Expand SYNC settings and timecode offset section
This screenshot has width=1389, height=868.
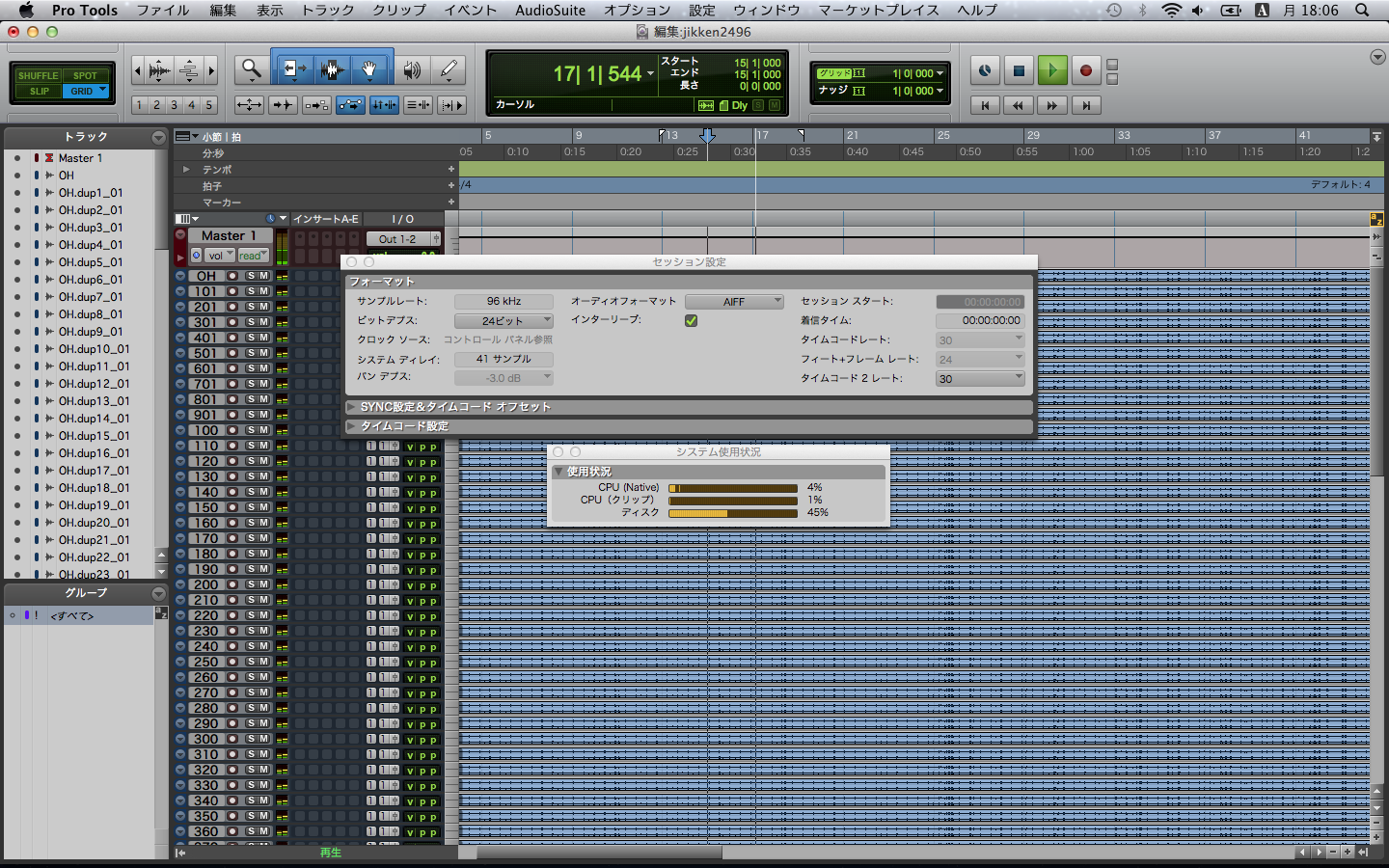pos(352,407)
